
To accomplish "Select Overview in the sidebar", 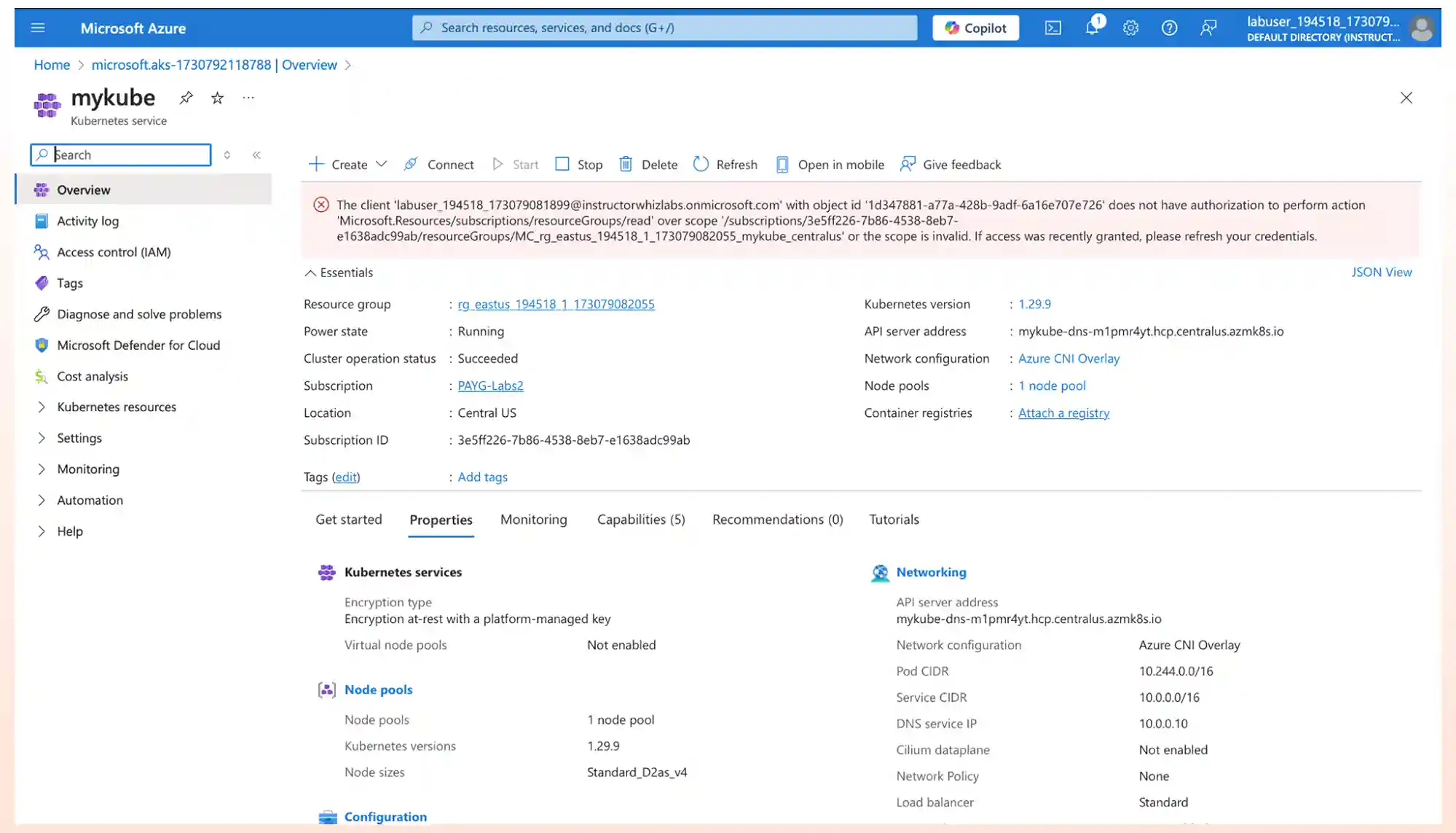I will [x=144, y=189].
